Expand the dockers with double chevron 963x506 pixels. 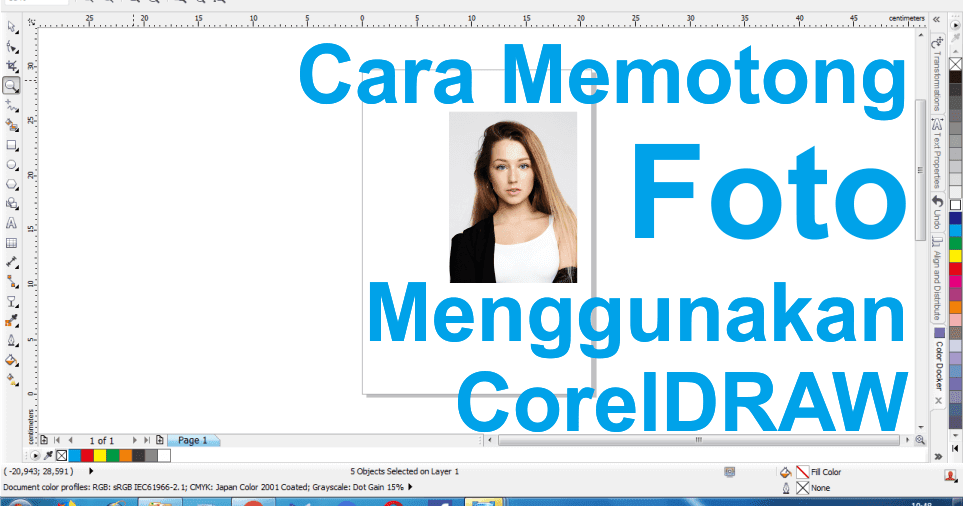coord(937,20)
